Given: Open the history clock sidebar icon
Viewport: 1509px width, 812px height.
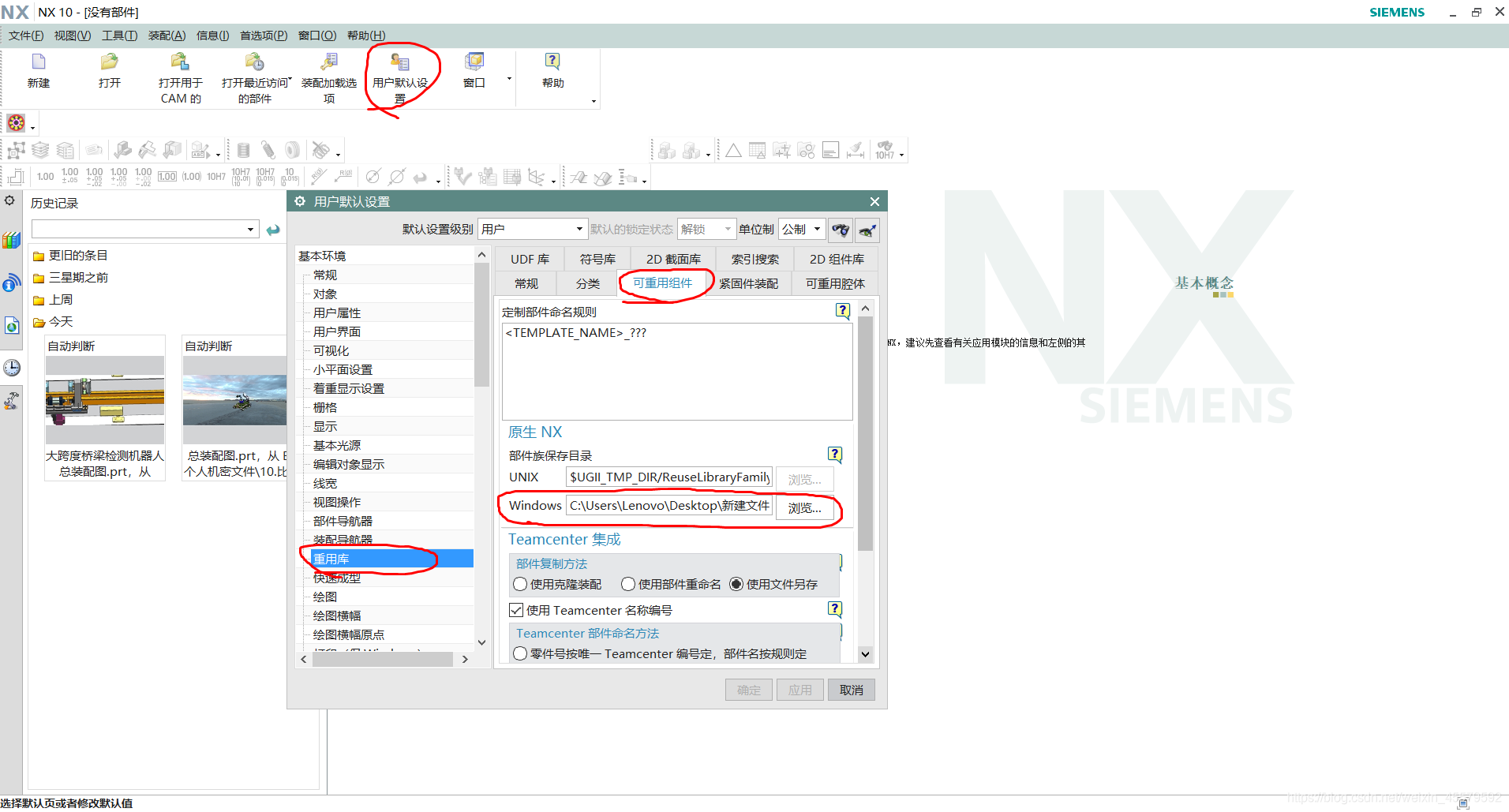Looking at the screenshot, I should coord(11,367).
